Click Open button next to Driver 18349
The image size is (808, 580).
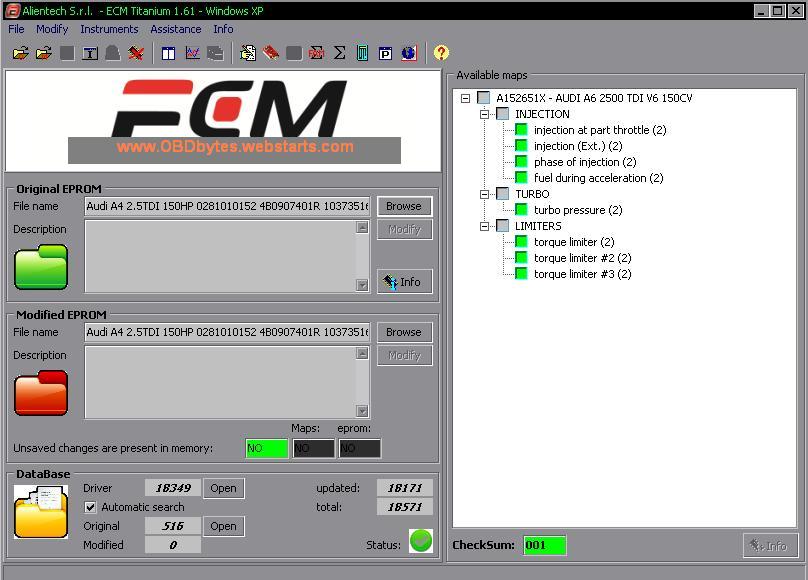[x=223, y=488]
